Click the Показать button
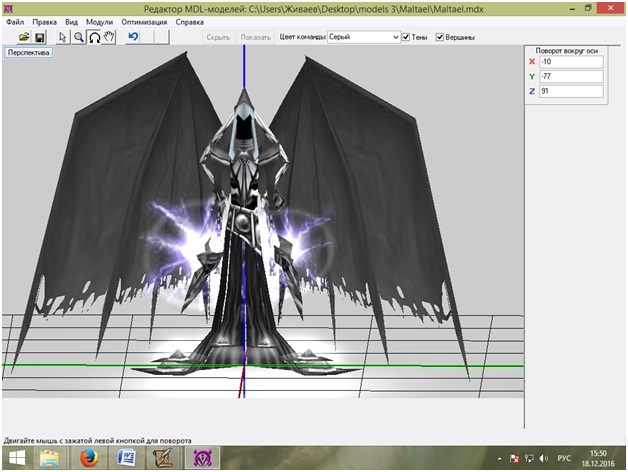The image size is (628, 472). tap(255, 37)
